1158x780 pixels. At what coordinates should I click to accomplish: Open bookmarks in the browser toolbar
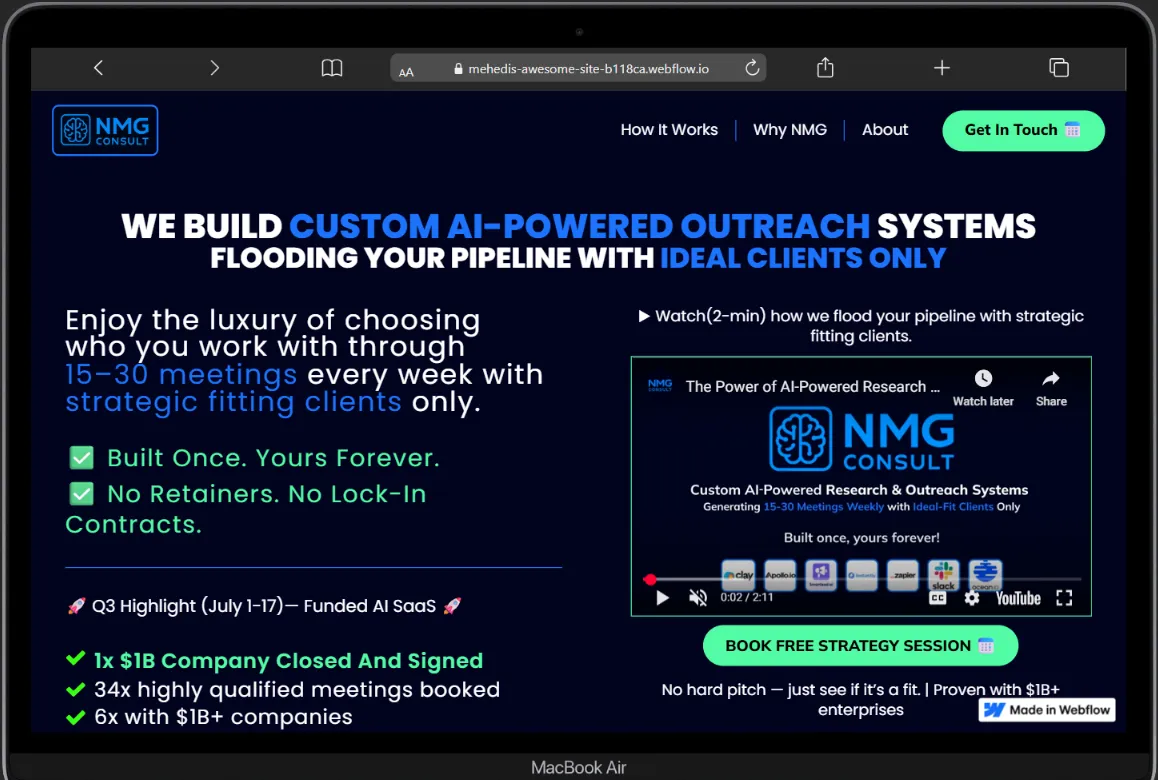click(x=331, y=68)
